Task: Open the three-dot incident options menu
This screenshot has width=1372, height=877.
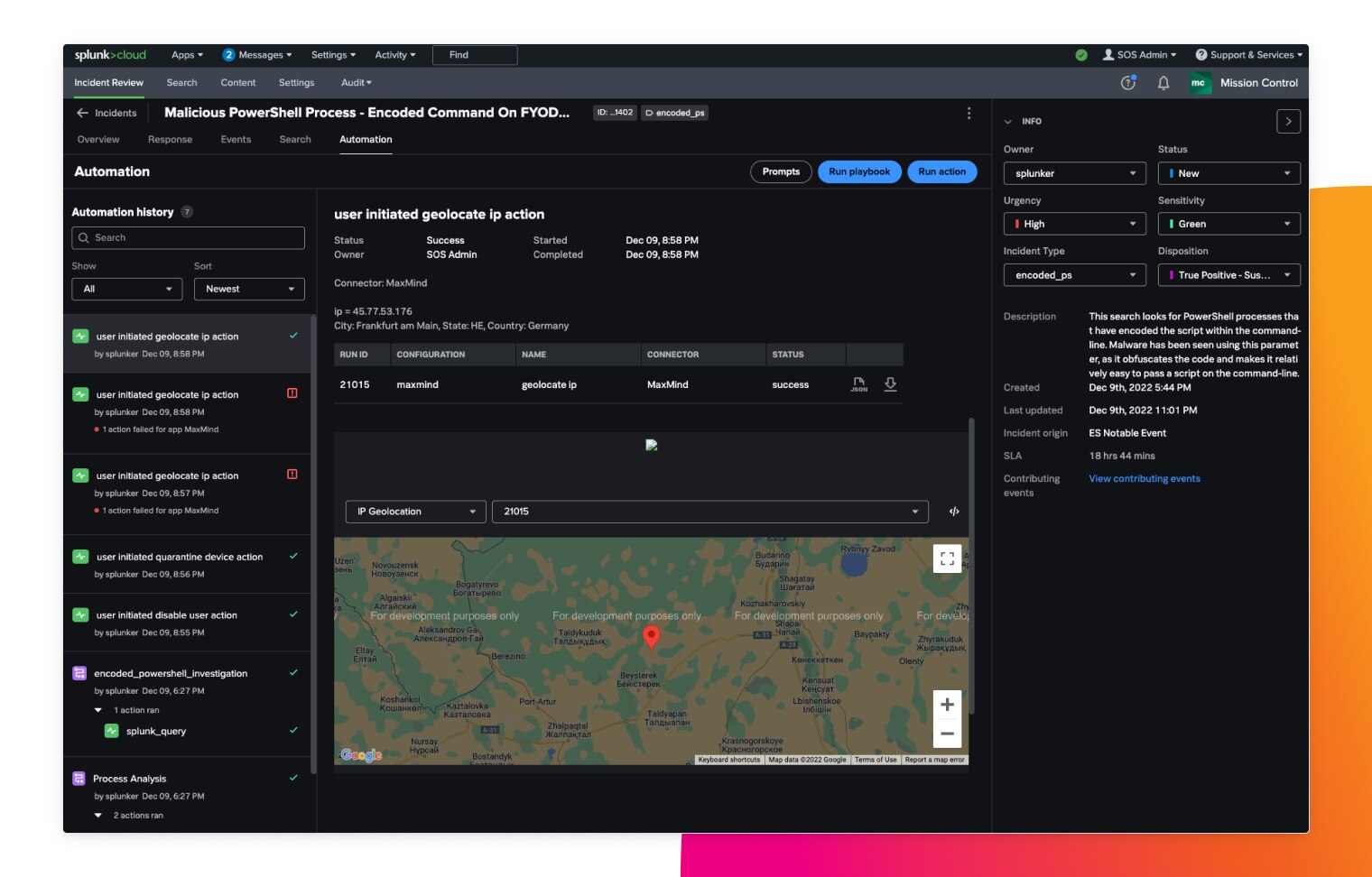Action: pyautogui.click(x=969, y=113)
